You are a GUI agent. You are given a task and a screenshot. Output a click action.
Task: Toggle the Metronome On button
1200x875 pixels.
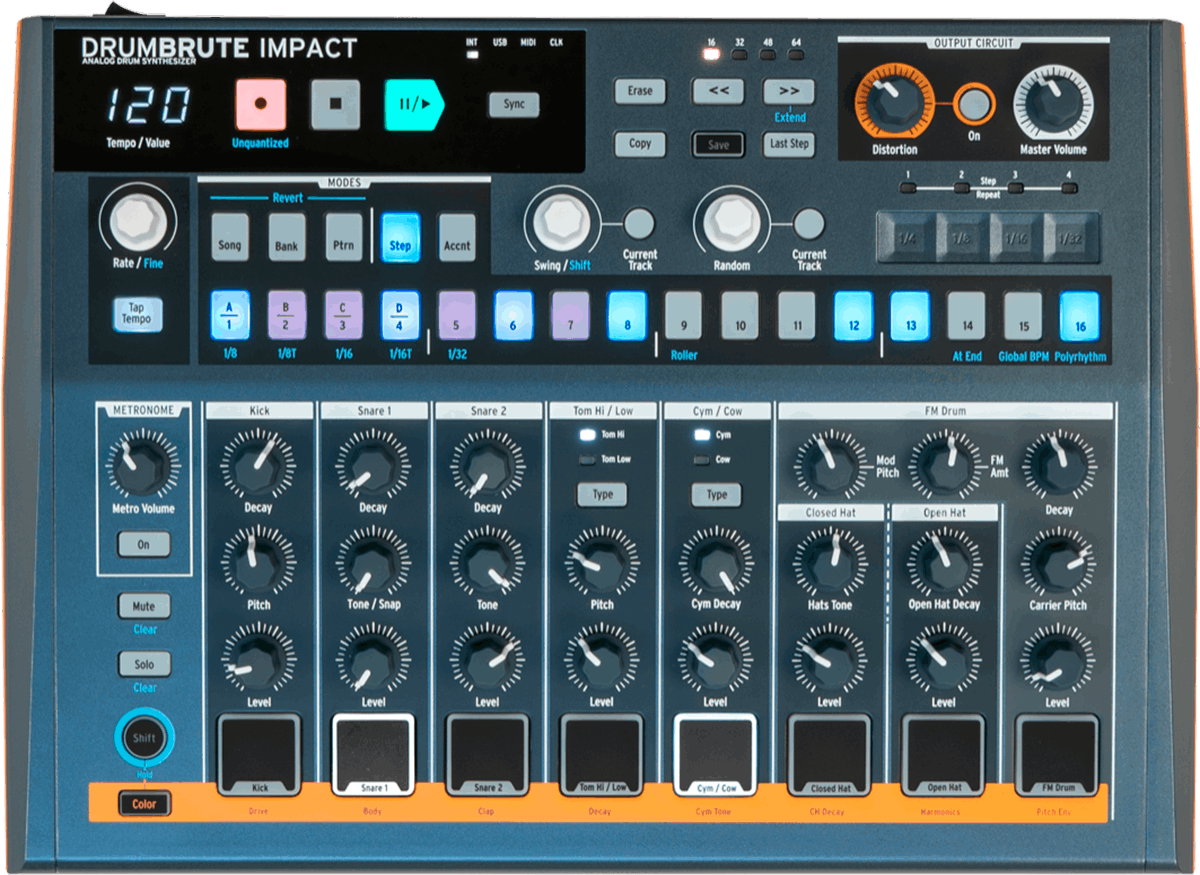(x=144, y=545)
